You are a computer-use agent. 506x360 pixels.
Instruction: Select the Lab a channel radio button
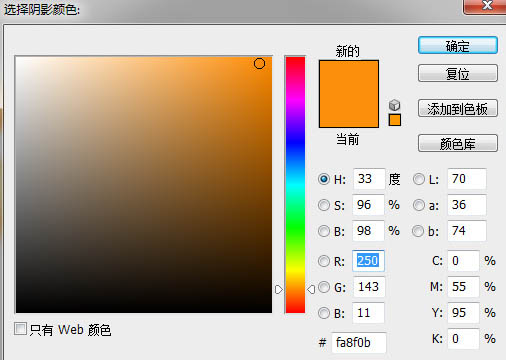[x=419, y=205]
